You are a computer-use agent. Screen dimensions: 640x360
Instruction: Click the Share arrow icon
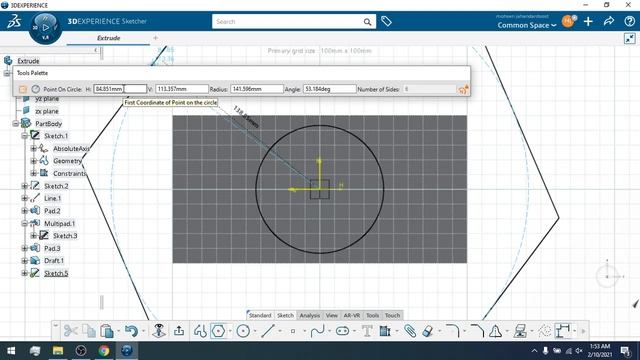tap(609, 21)
